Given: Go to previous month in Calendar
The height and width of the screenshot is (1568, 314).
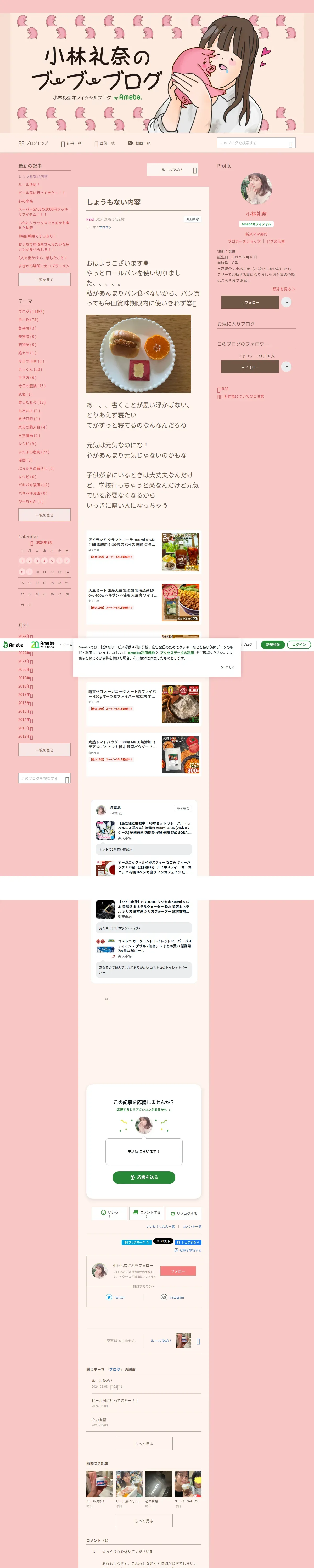Looking at the screenshot, I should 32,543.
